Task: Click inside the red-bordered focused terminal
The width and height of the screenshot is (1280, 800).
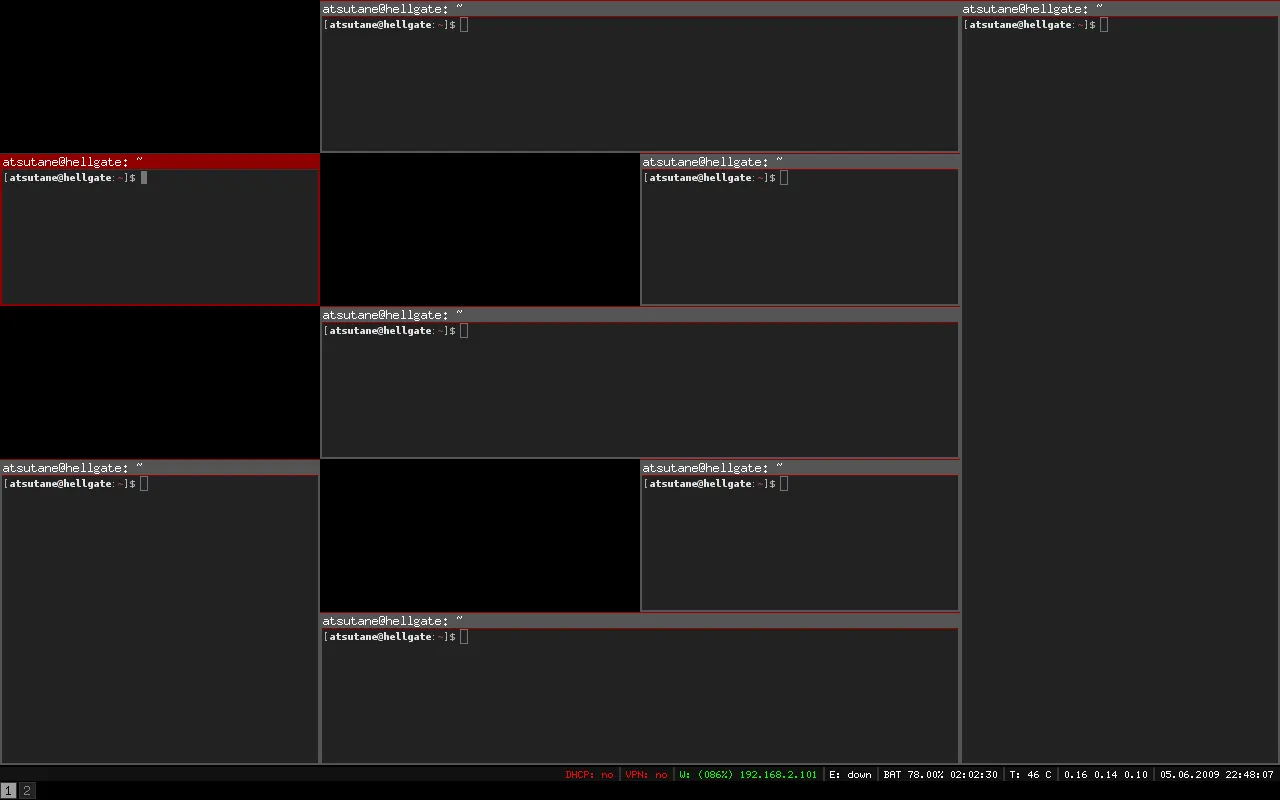Action: [160, 240]
